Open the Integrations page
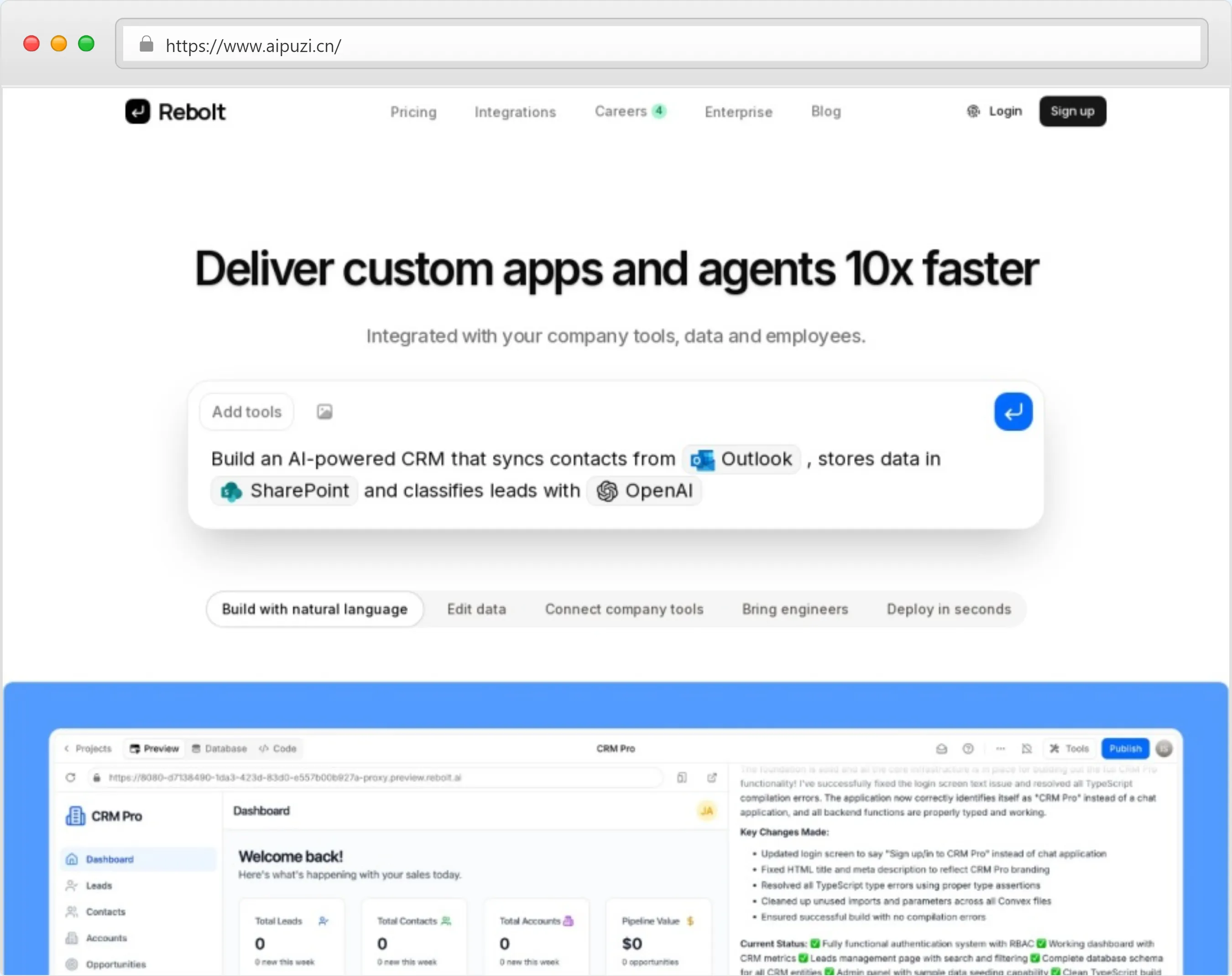The height and width of the screenshot is (976, 1232). (515, 112)
